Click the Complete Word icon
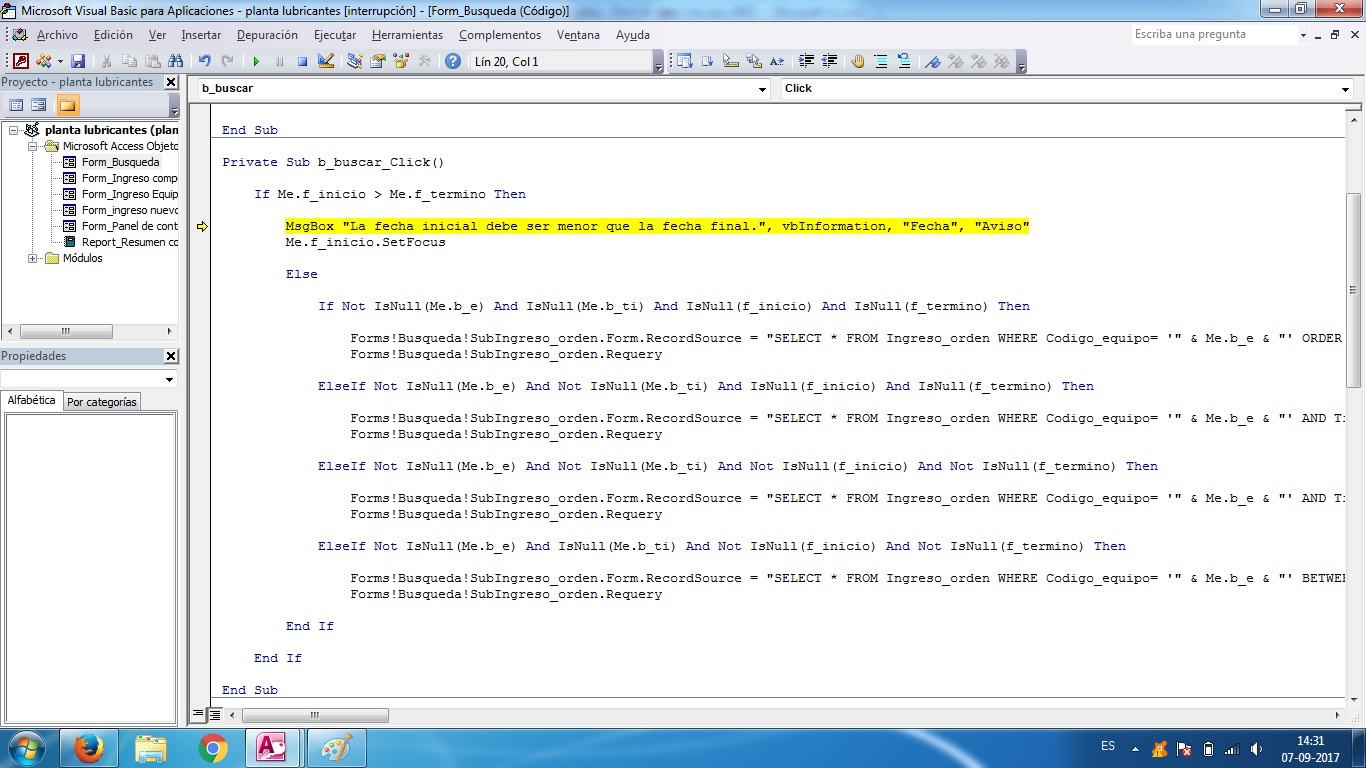The image size is (1366, 768). [x=777, y=61]
